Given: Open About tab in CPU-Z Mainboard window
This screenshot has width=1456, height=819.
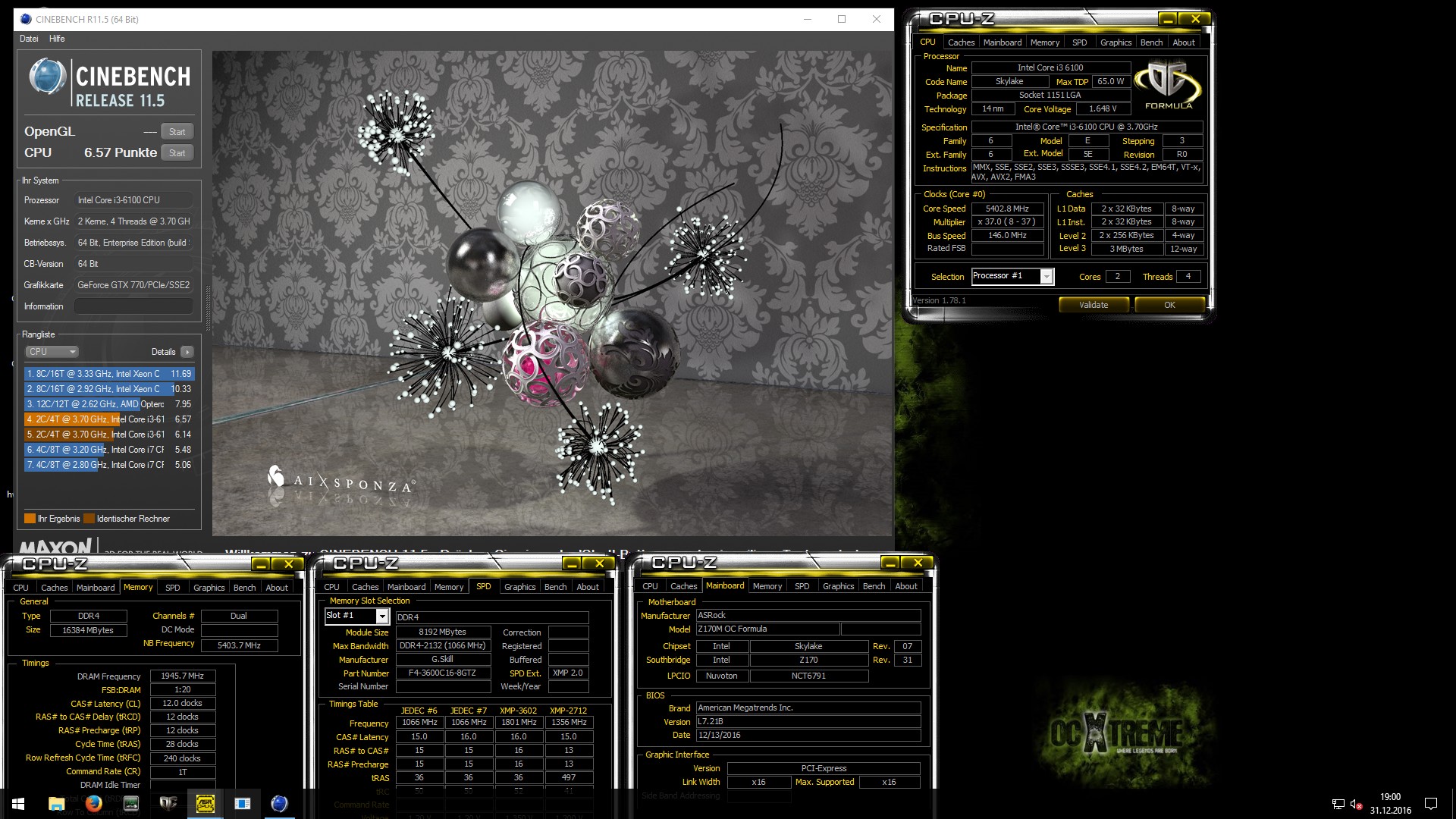Looking at the screenshot, I should (x=906, y=586).
